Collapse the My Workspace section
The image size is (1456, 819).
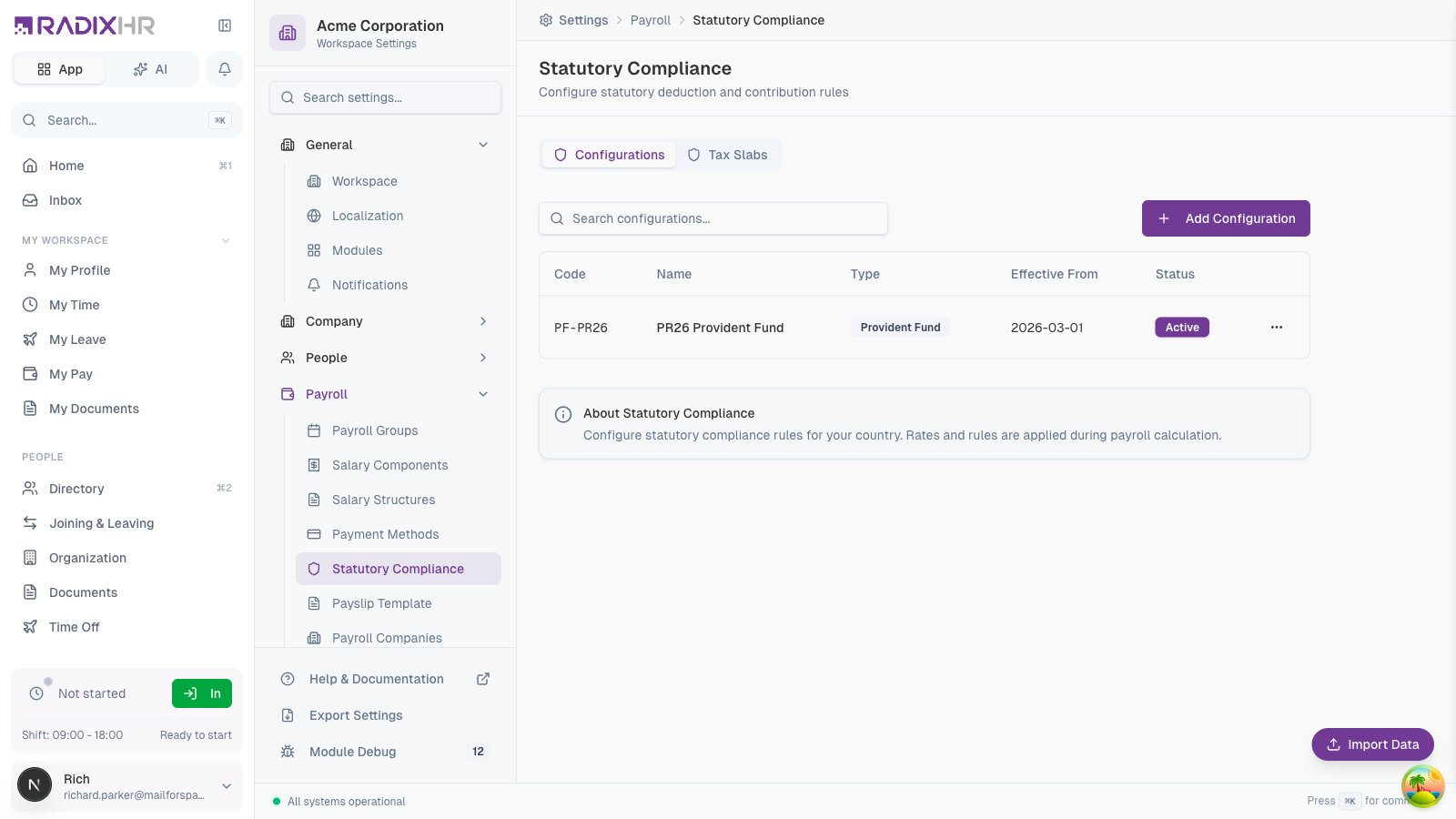coord(226,240)
